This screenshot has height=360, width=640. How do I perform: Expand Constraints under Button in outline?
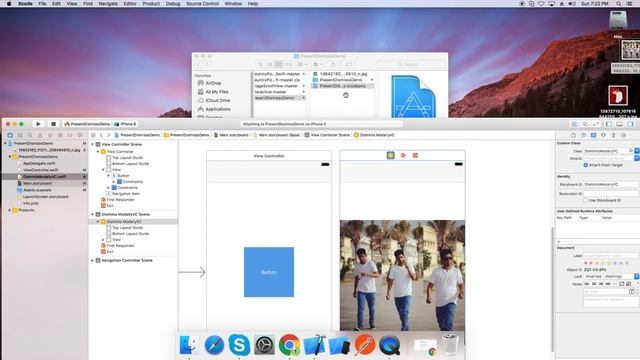point(114,182)
